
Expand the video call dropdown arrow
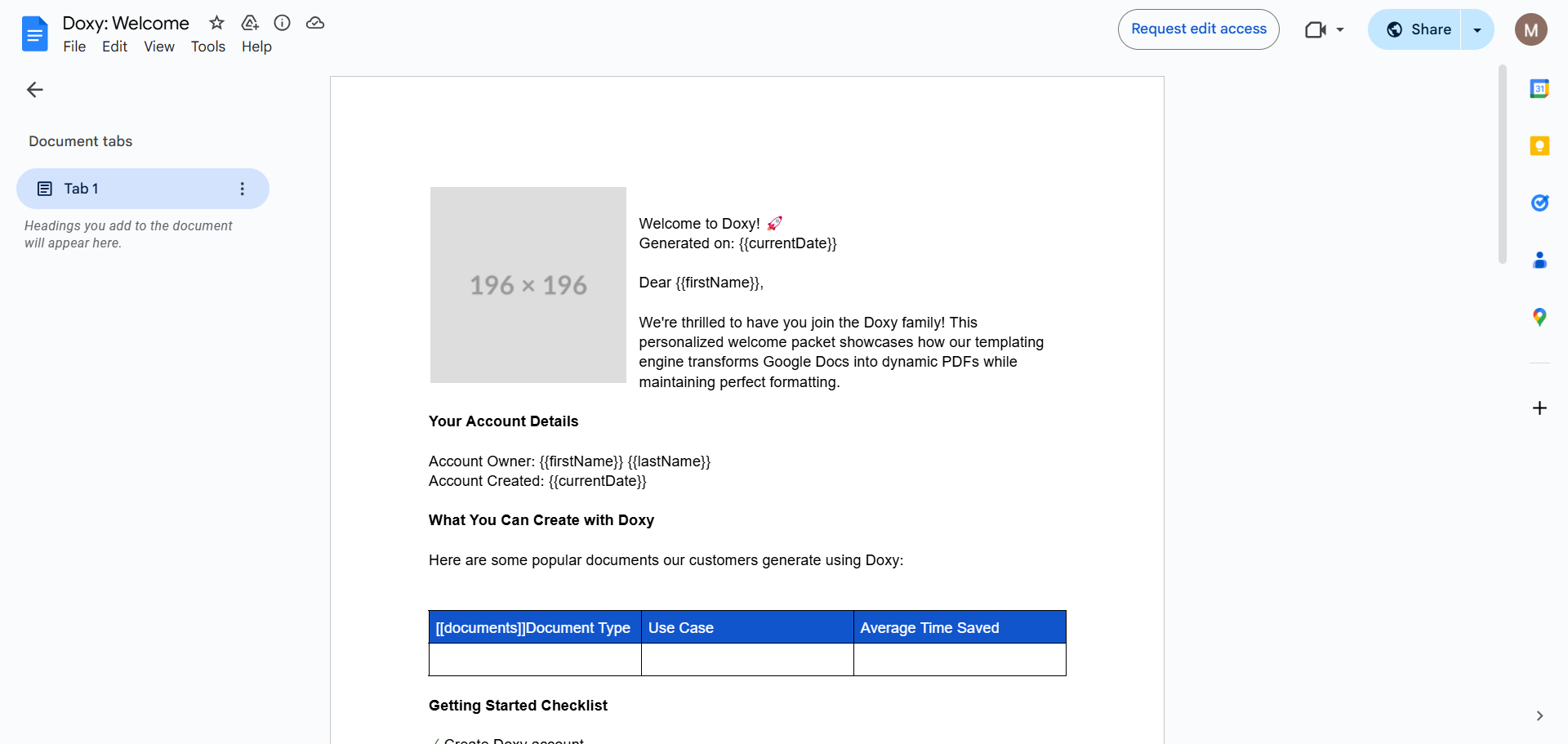pyautogui.click(x=1340, y=29)
